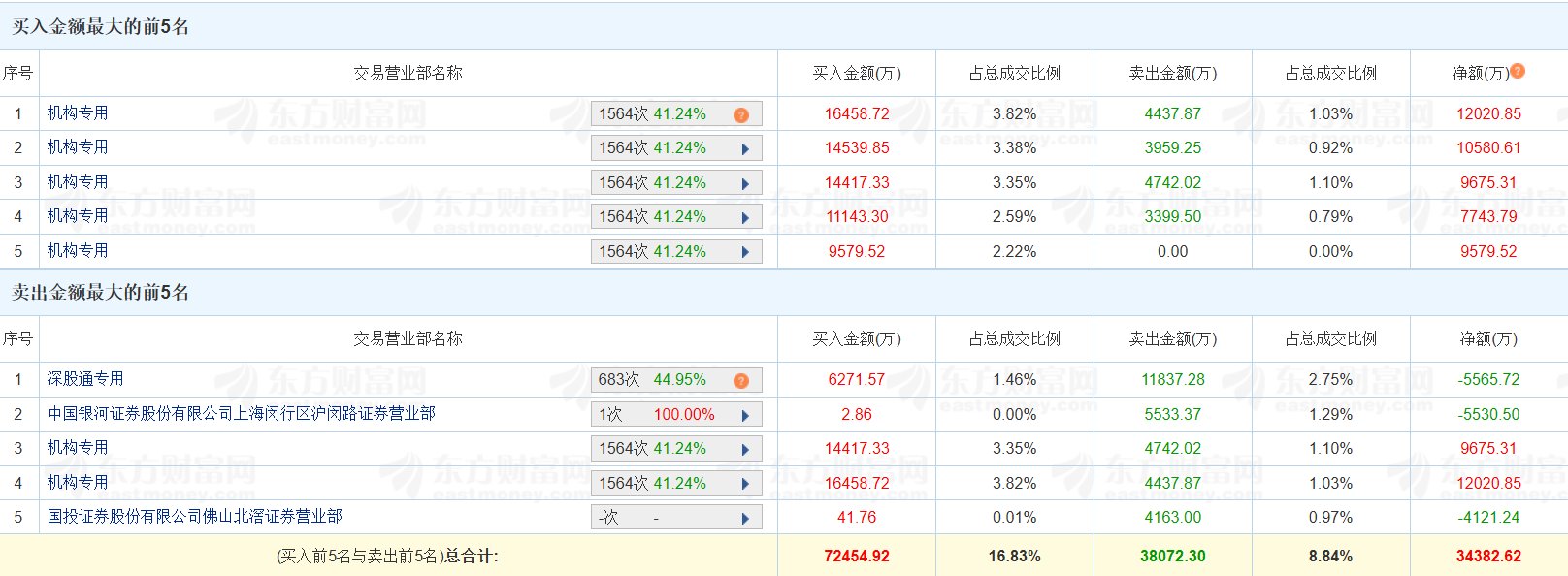1568x576 pixels.
Task: Open 机构专用 link in buy-table row 5
Action: [78, 251]
